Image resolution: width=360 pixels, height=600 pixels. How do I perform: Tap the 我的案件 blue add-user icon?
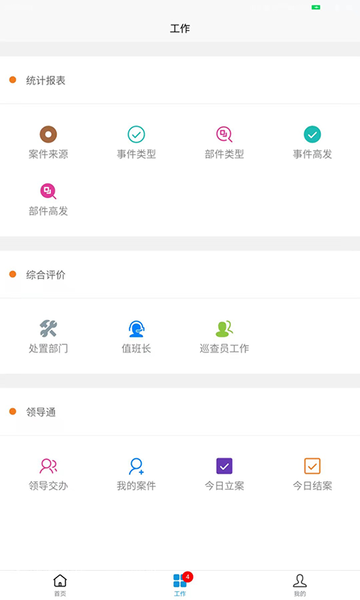pos(136,466)
